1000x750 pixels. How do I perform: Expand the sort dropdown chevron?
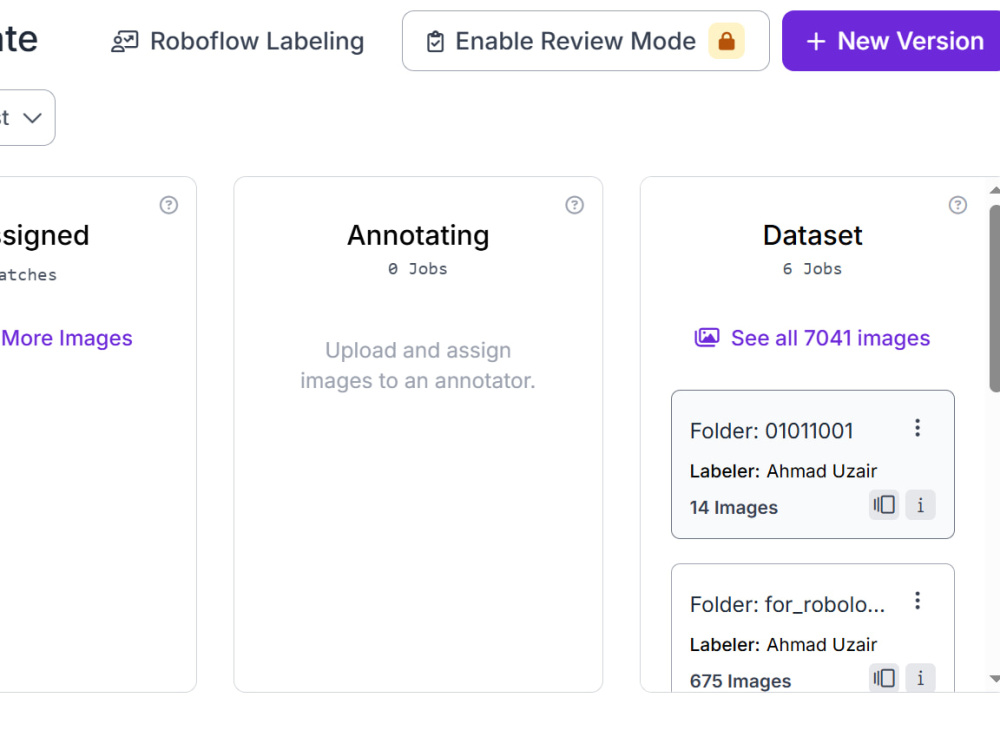(x=33, y=118)
